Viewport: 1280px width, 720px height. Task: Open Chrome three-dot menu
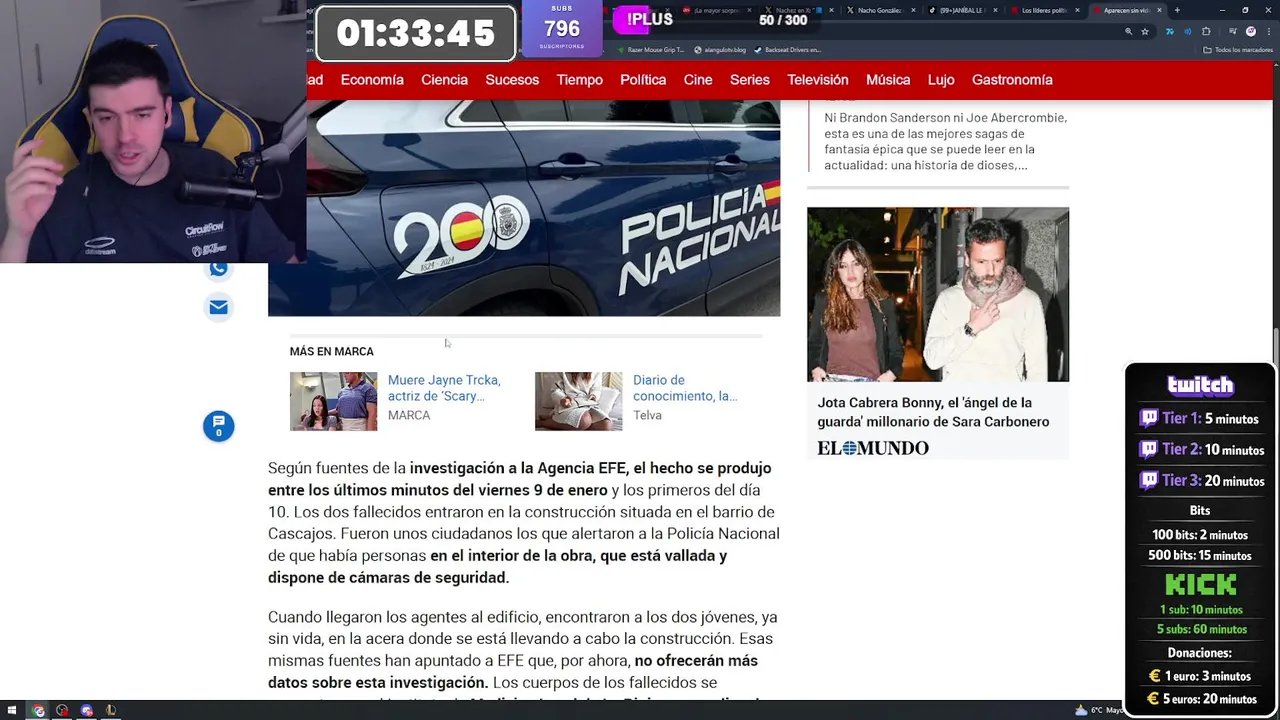(1267, 31)
